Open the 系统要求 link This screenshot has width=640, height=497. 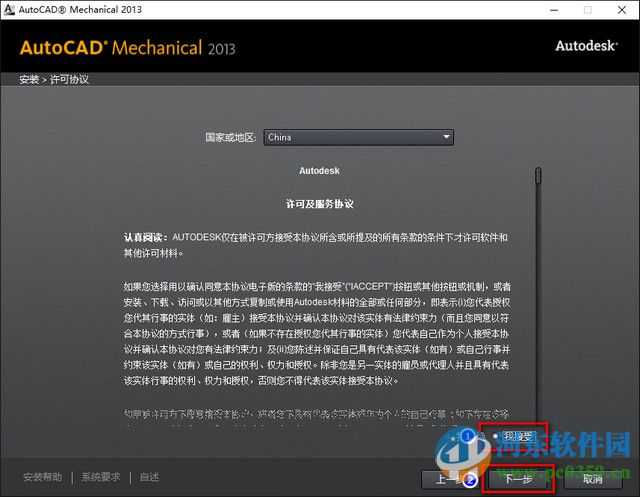click(x=101, y=477)
